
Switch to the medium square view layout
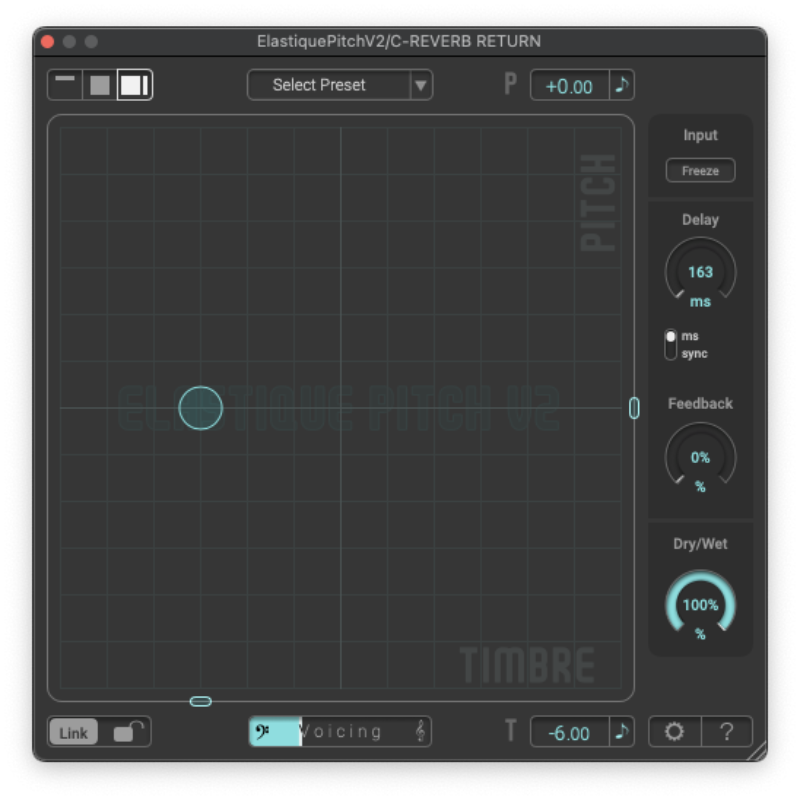click(x=99, y=85)
